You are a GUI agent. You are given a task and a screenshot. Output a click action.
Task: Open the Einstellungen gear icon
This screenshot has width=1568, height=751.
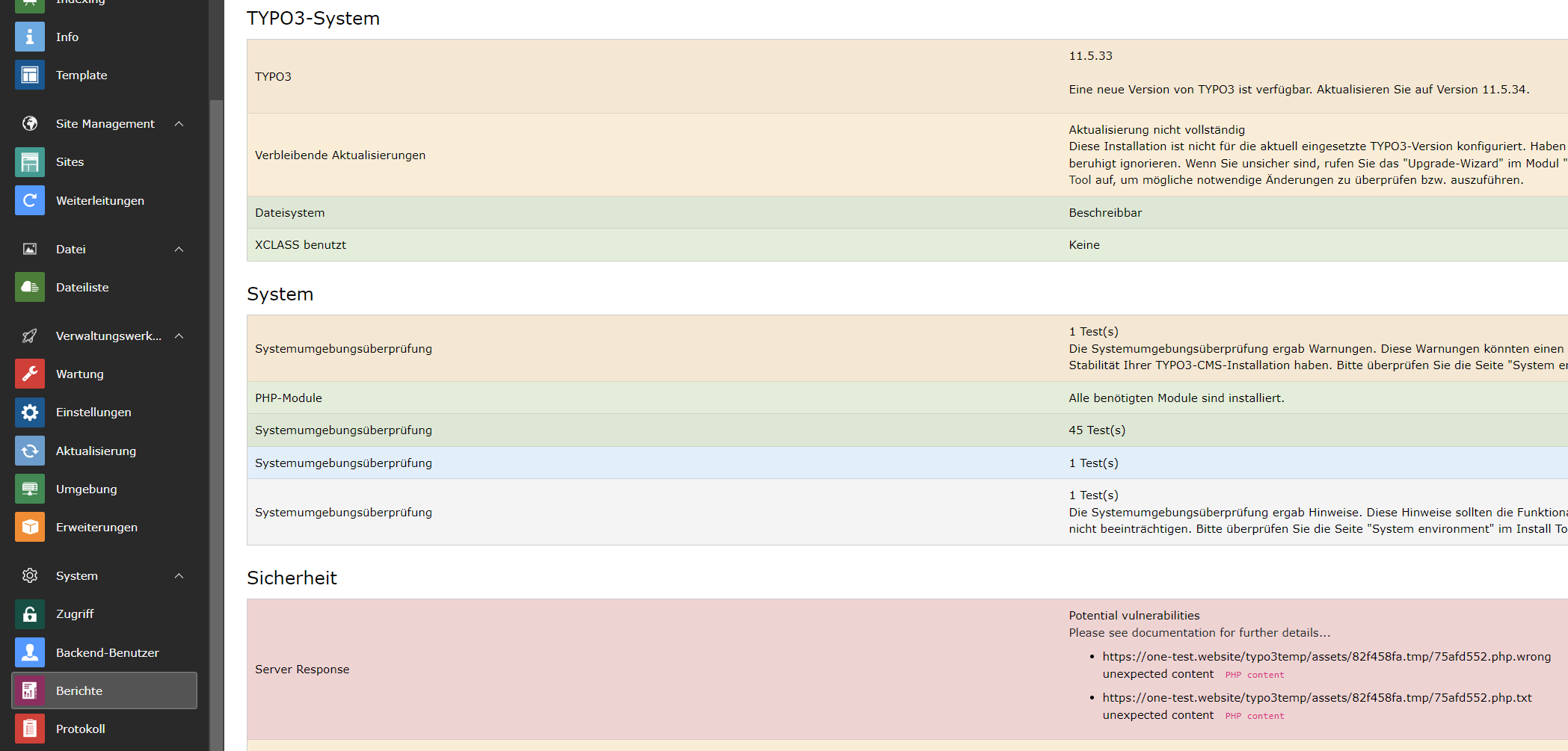point(30,412)
